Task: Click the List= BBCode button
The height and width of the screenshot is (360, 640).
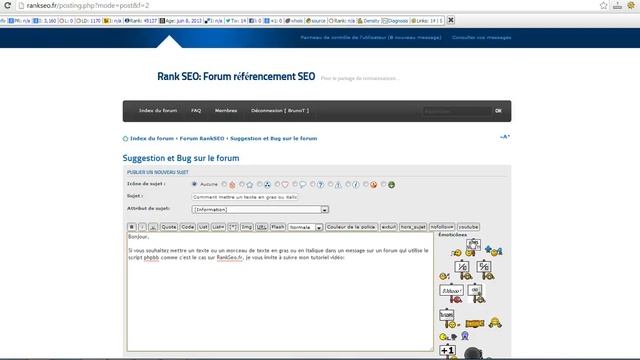Action: pyautogui.click(x=218, y=227)
